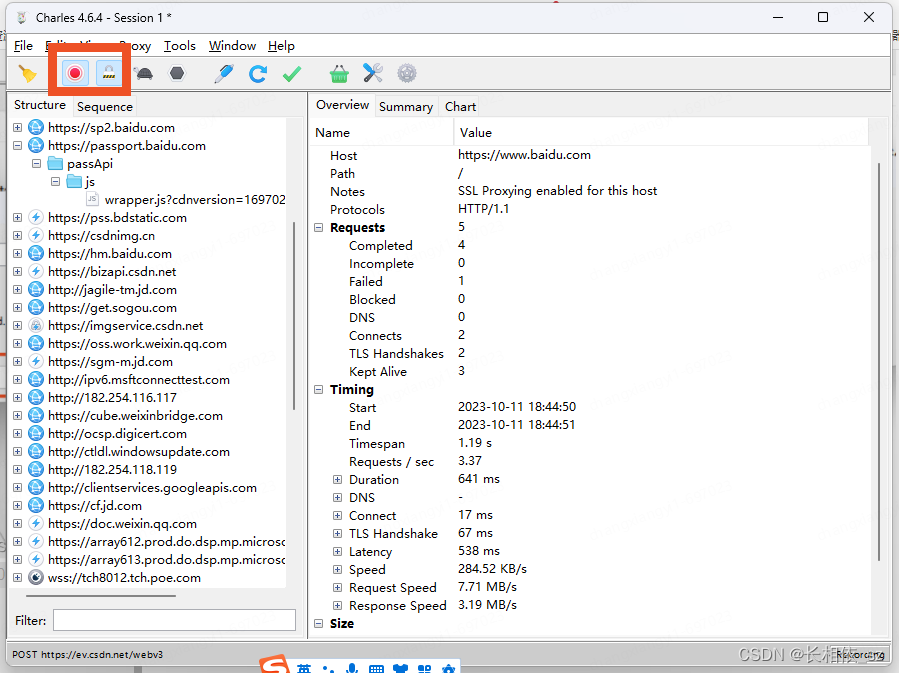Click Sogou microphone icon in IME bar
Image resolution: width=899 pixels, height=673 pixels.
tap(352, 668)
